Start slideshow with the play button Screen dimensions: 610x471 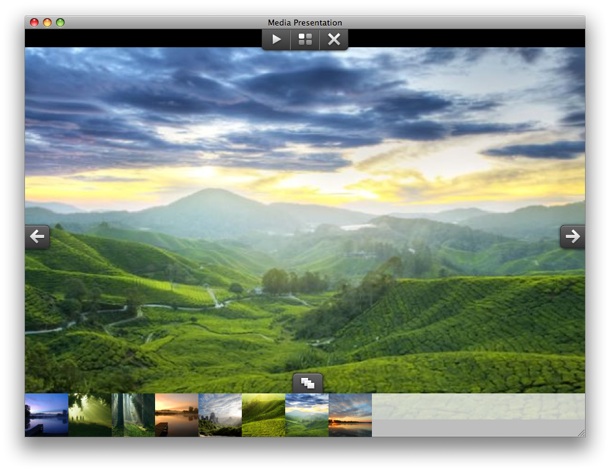point(277,39)
